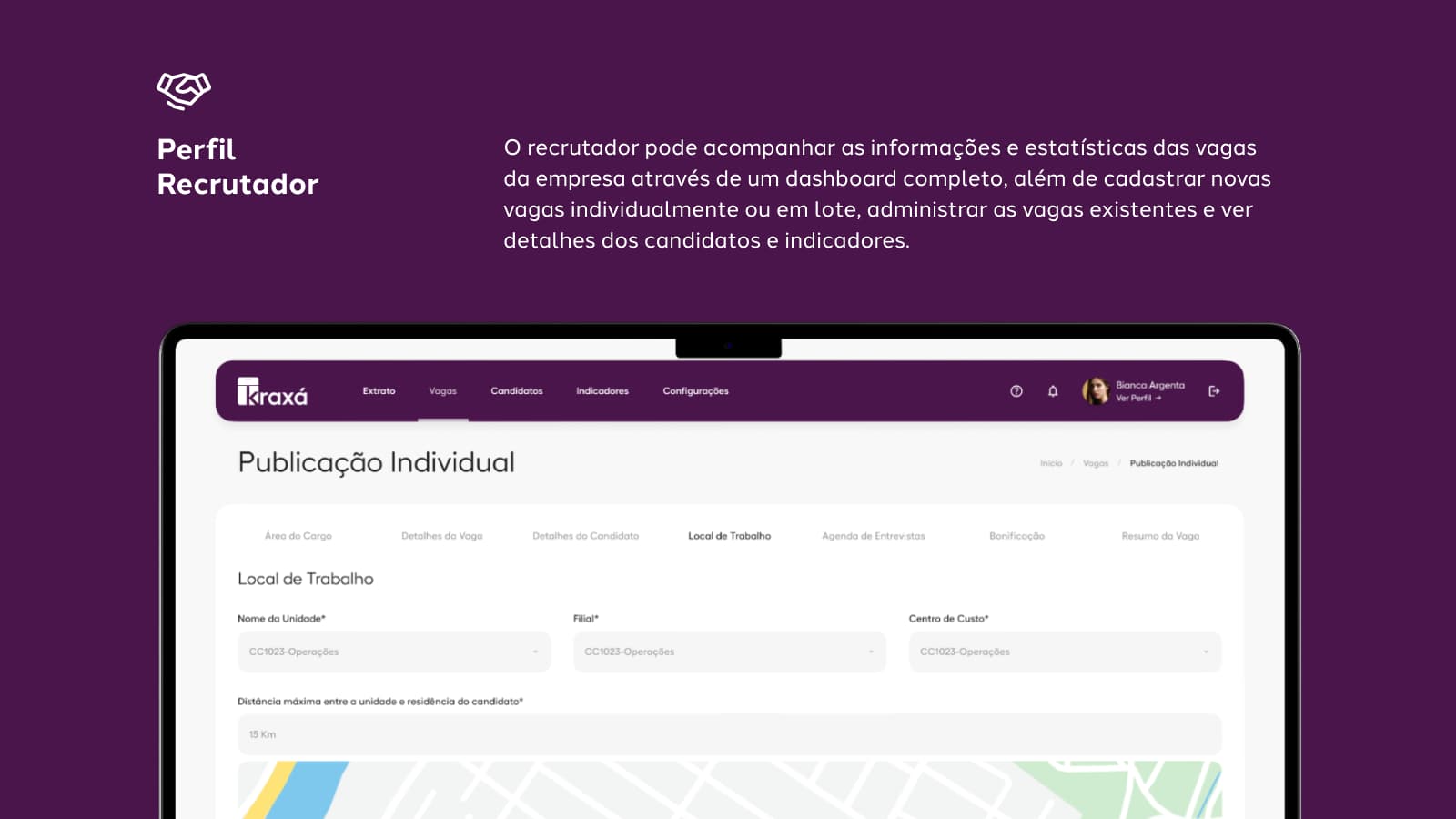Switch to Bonificação step

(x=1017, y=536)
